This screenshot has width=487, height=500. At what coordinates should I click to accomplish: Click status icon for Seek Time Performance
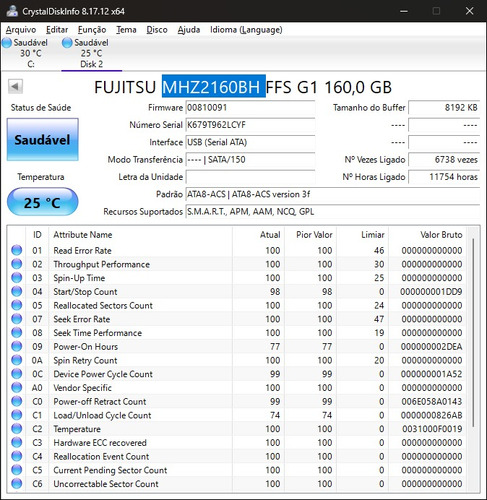pos(17,333)
